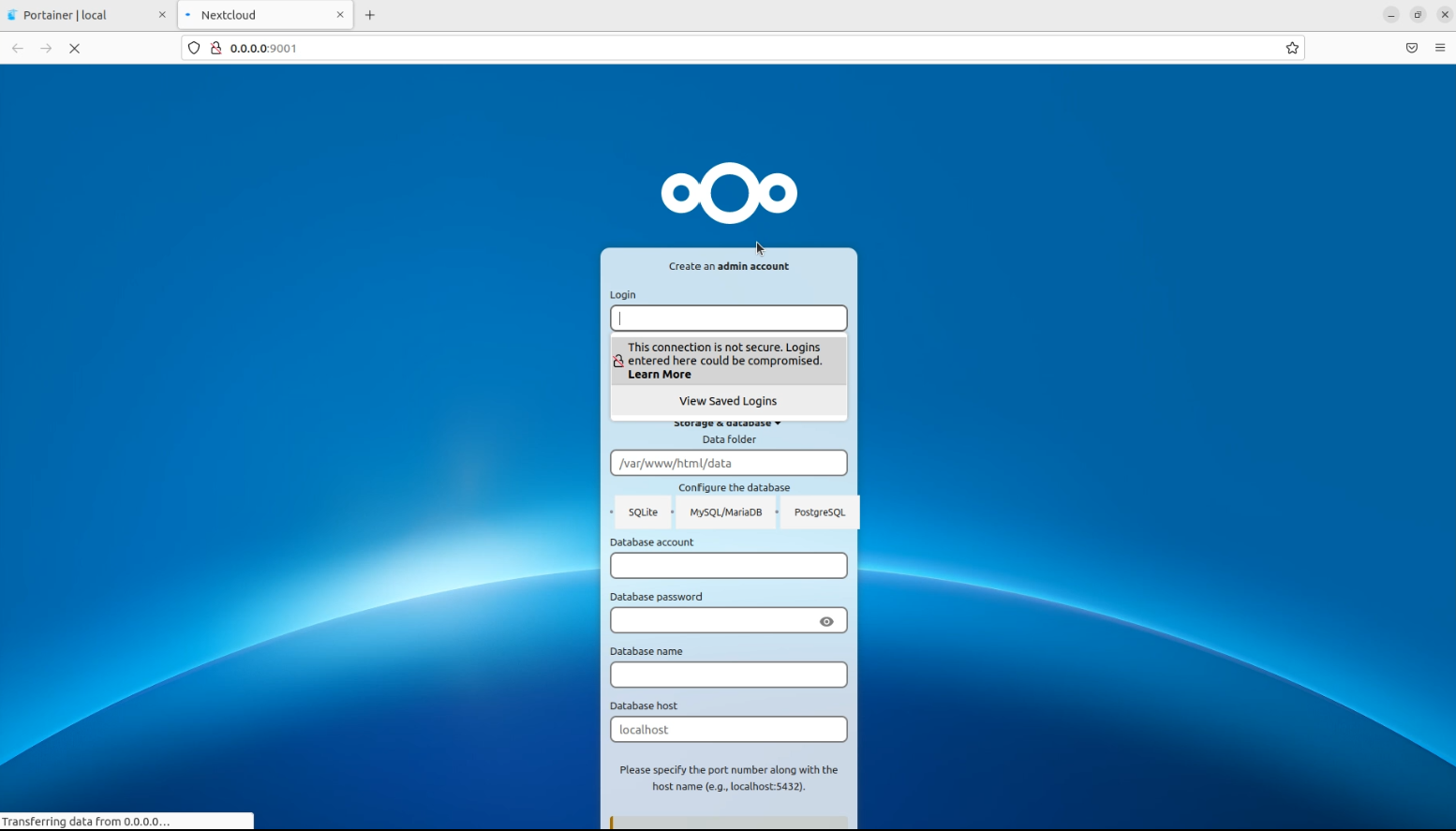Collapse Storage & database section
The image size is (1456, 831).
pyautogui.click(x=727, y=423)
